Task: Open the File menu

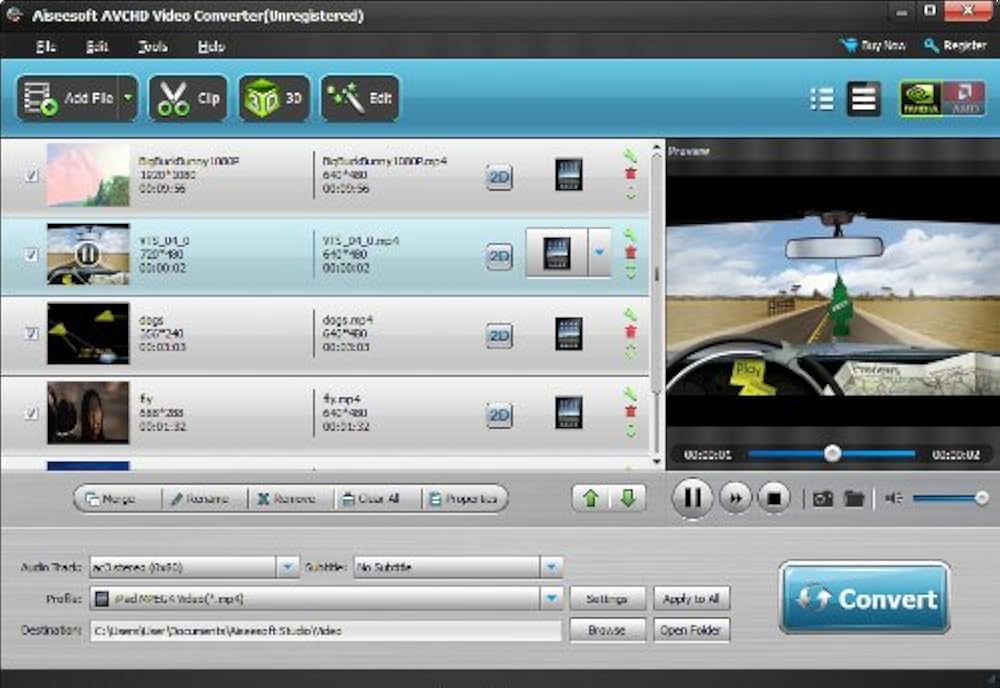Action: [46, 46]
